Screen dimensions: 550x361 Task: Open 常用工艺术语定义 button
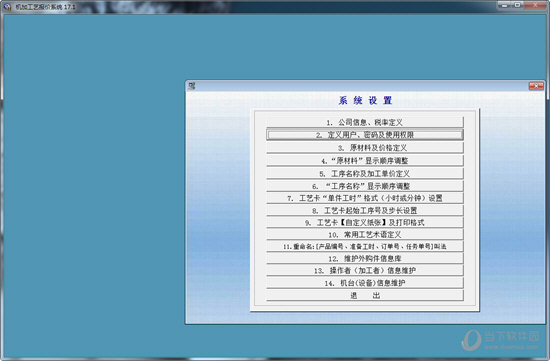coord(365,234)
